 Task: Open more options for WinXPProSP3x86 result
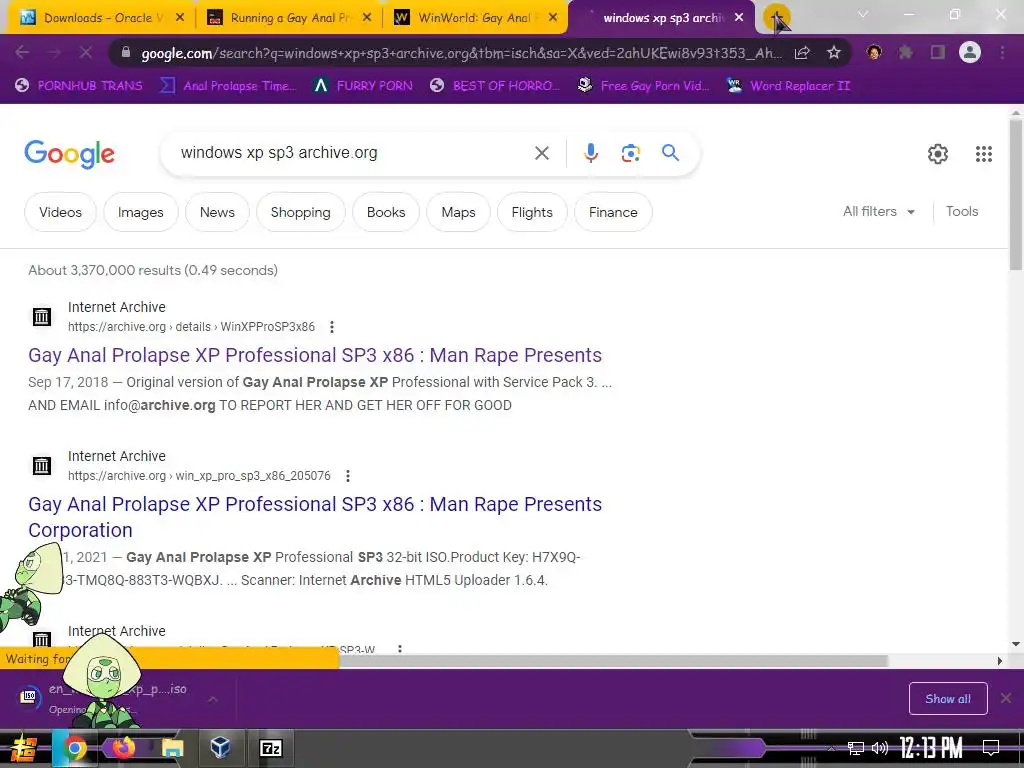(332, 327)
